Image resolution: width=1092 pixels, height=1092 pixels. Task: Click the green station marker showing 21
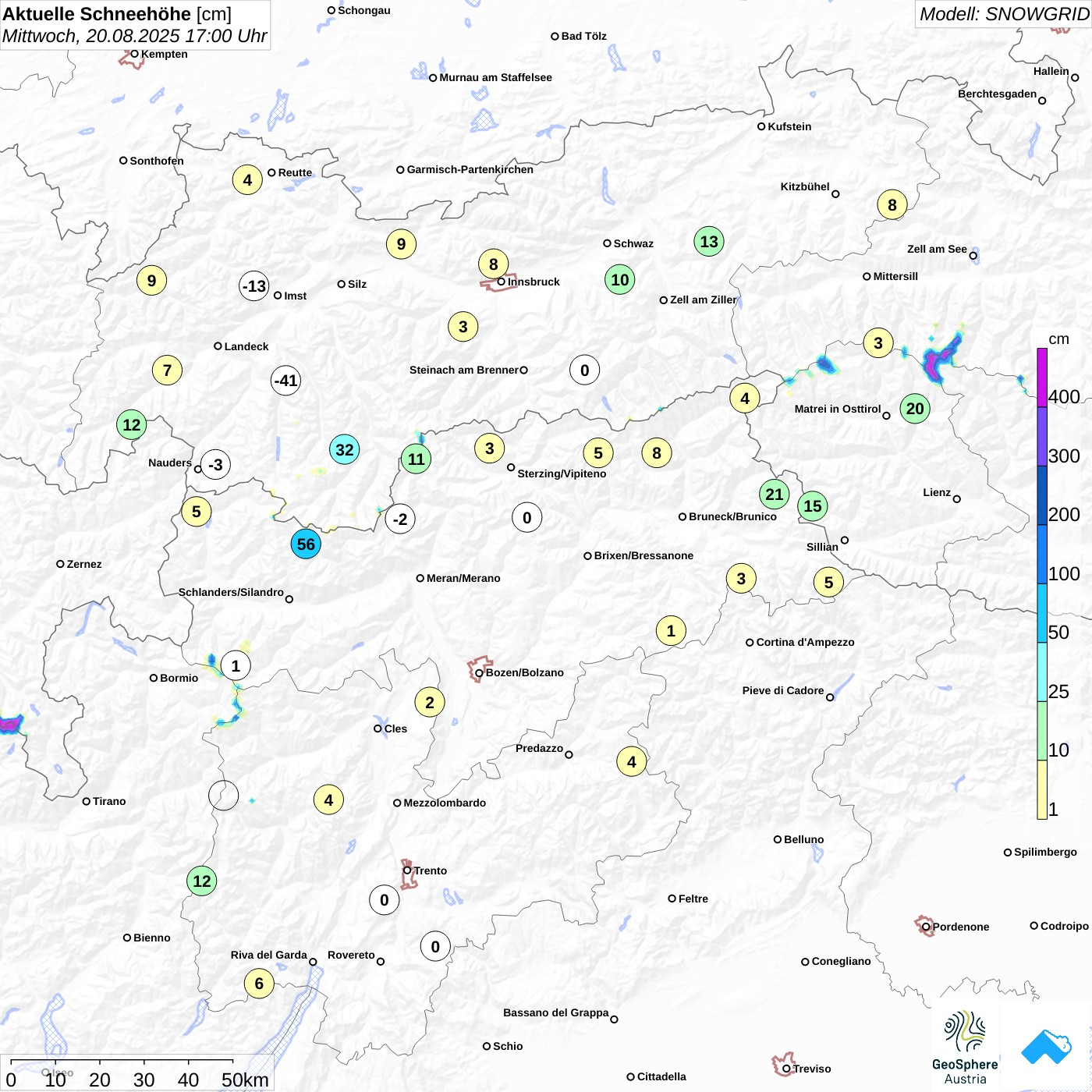tap(774, 494)
